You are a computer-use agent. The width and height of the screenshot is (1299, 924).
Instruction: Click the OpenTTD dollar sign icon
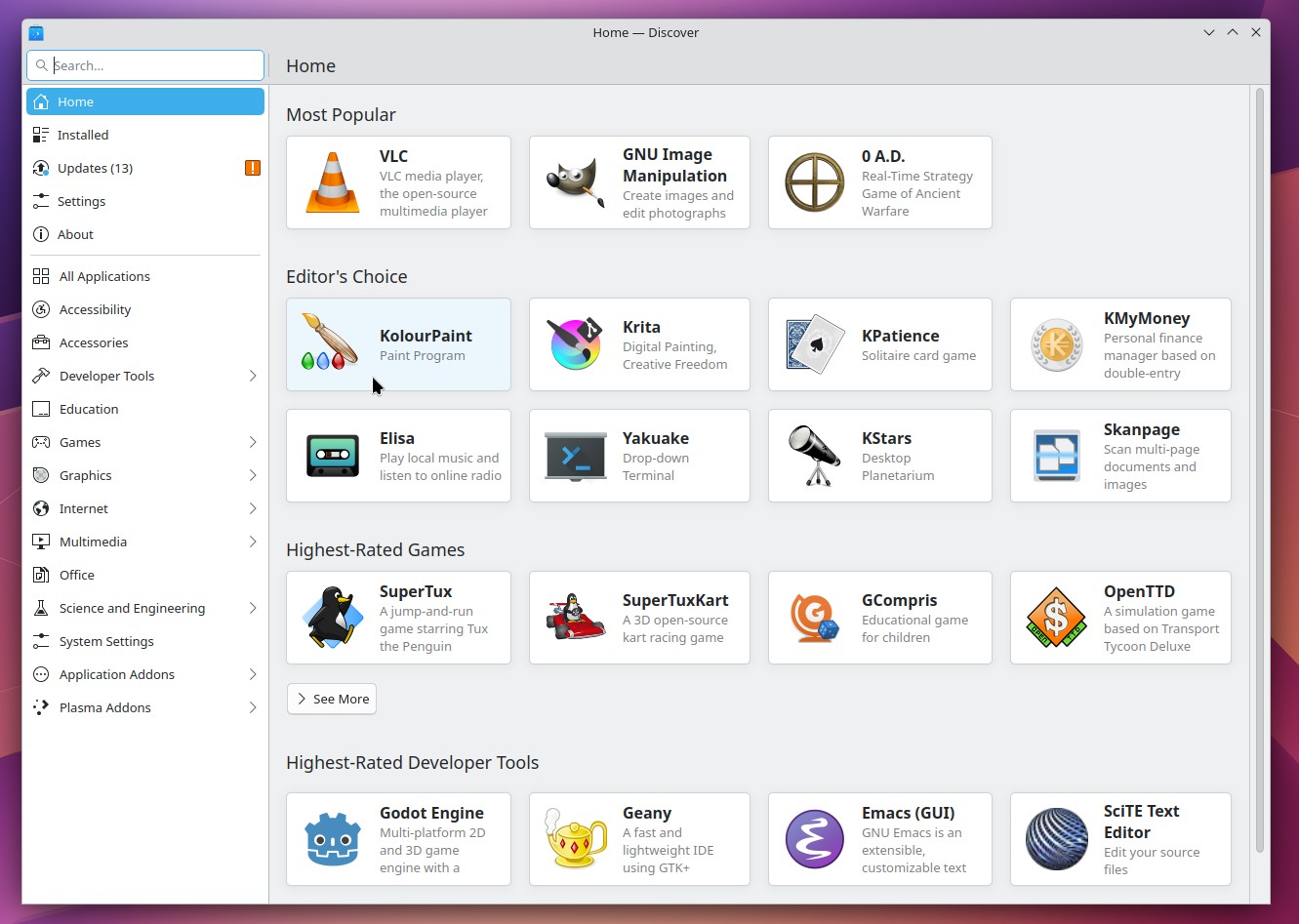tap(1057, 618)
